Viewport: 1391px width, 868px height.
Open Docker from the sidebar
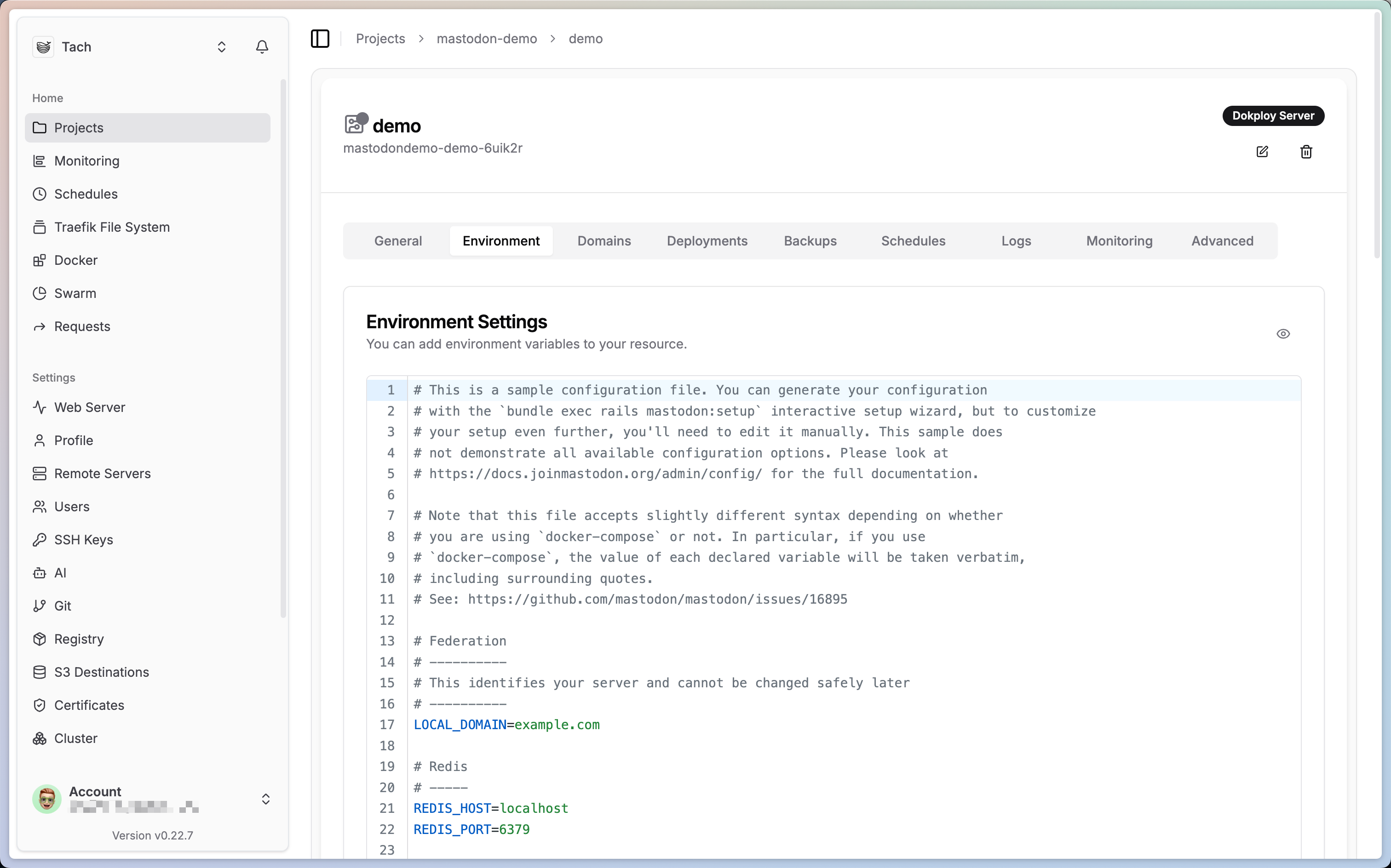[x=76, y=260]
